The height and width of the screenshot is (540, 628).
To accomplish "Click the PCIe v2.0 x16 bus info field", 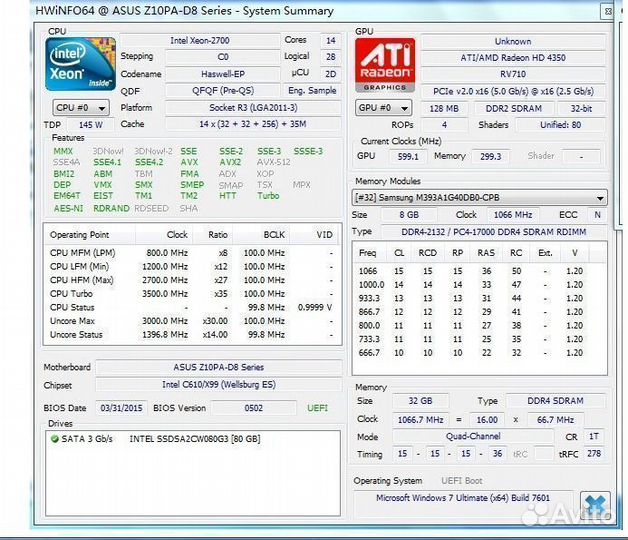I will pyautogui.click(x=513, y=91).
